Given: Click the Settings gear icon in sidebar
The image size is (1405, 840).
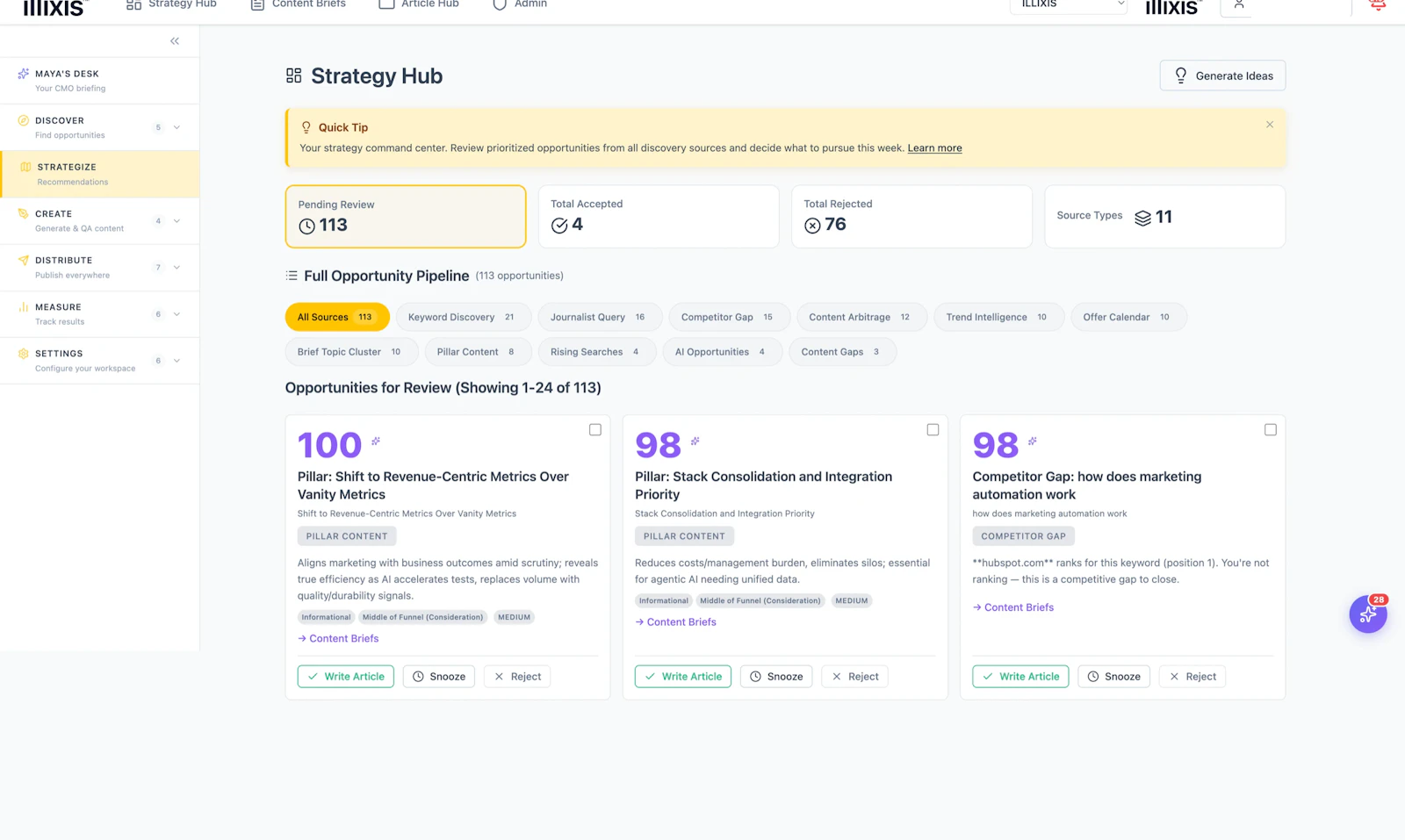Looking at the screenshot, I should click(23, 354).
